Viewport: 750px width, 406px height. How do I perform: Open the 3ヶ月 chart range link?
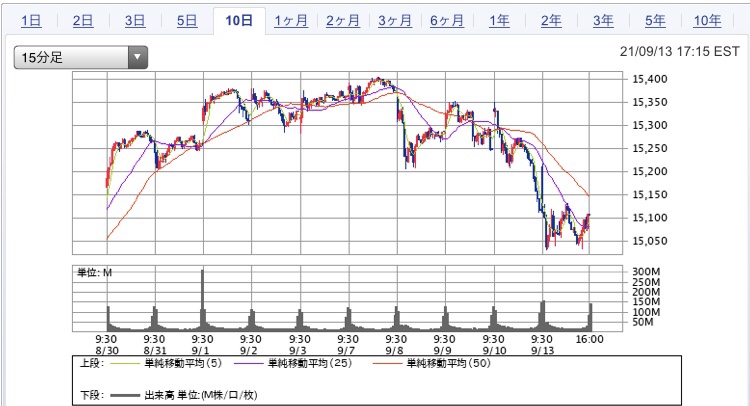pos(395,21)
